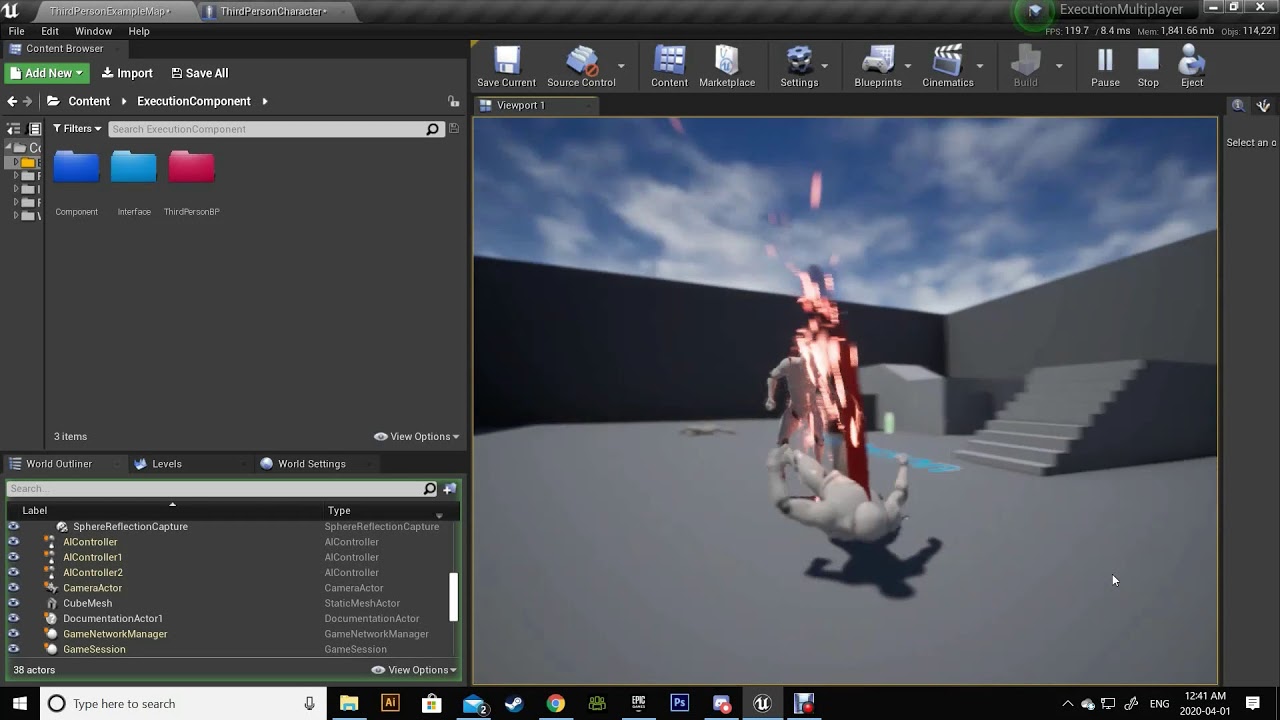Click the Content breadcrumb
This screenshot has height=720, width=1280.
pyautogui.click(x=89, y=101)
